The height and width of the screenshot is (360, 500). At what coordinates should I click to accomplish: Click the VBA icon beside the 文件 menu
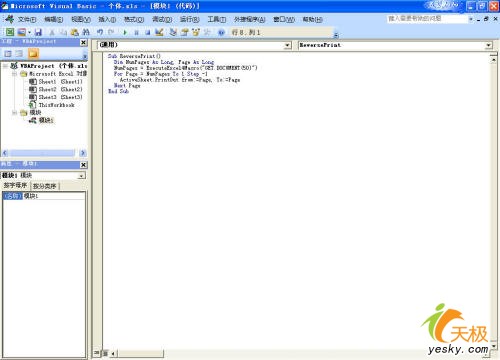click(9, 19)
